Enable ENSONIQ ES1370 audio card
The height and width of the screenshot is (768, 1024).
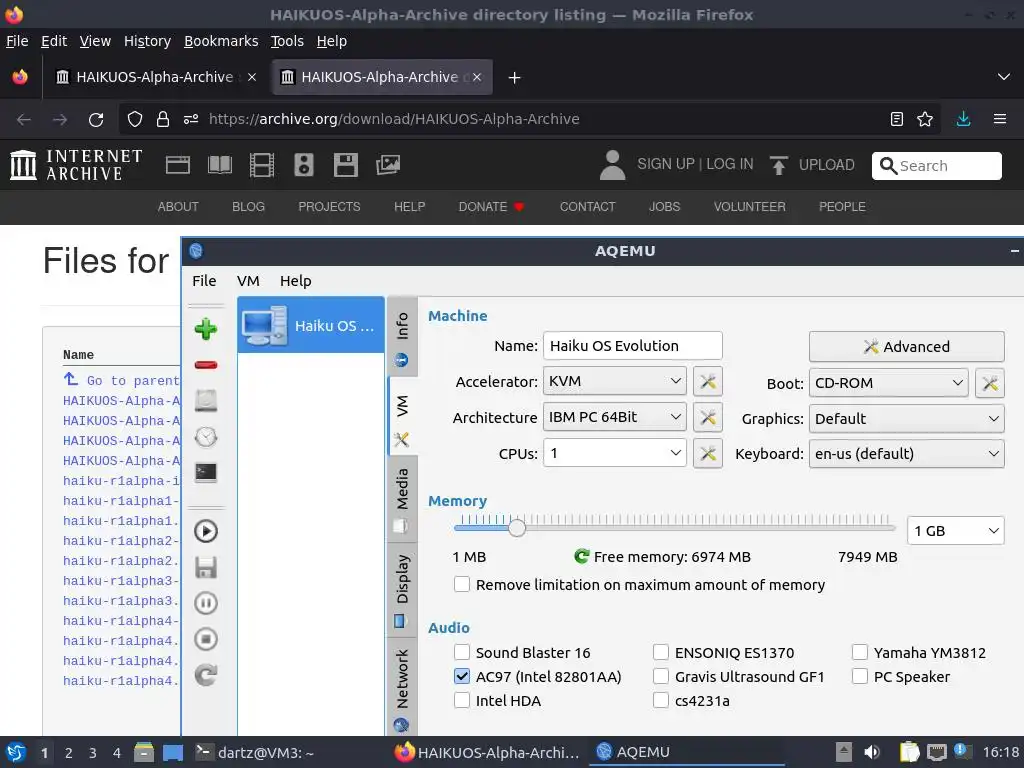(661, 652)
